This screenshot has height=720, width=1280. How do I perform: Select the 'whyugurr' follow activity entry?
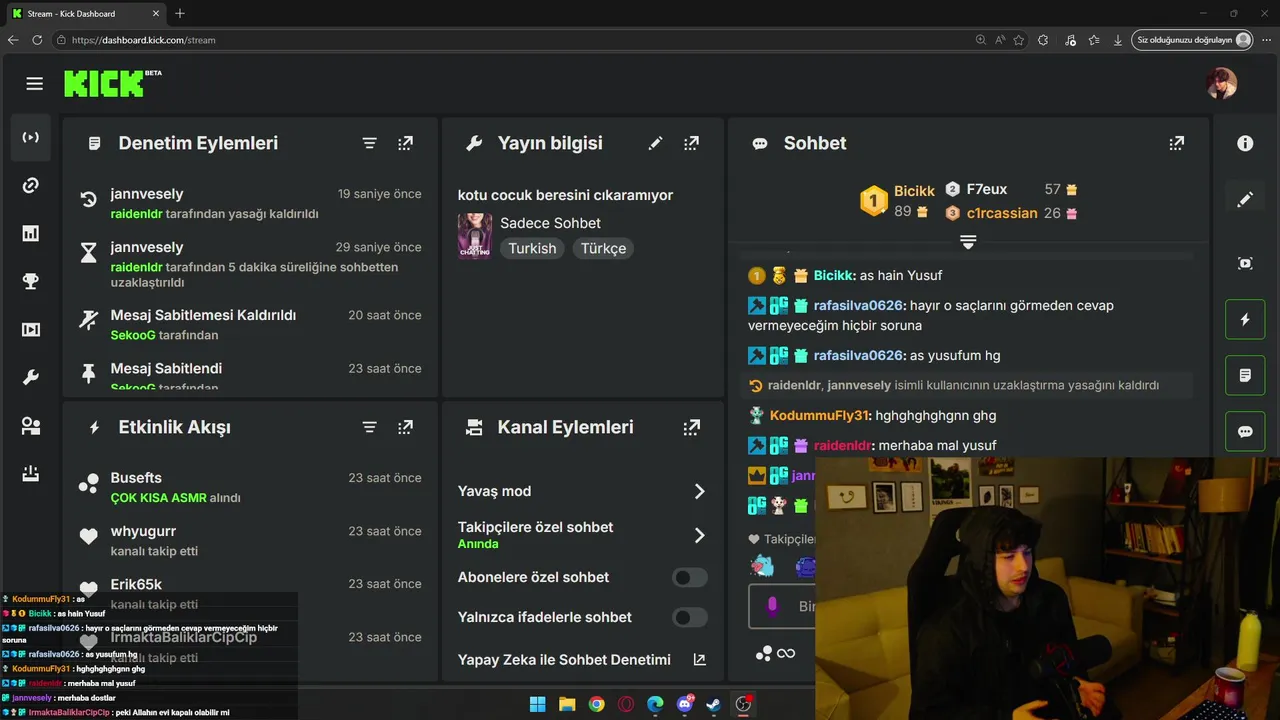click(250, 540)
